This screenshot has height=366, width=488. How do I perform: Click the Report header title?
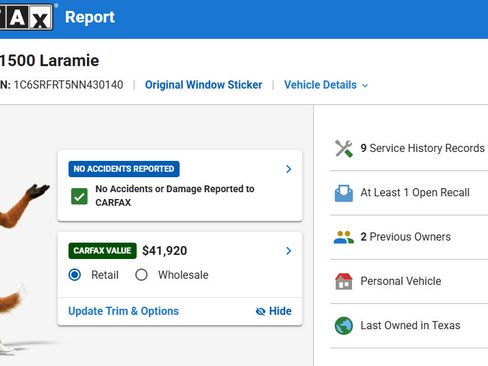90,17
